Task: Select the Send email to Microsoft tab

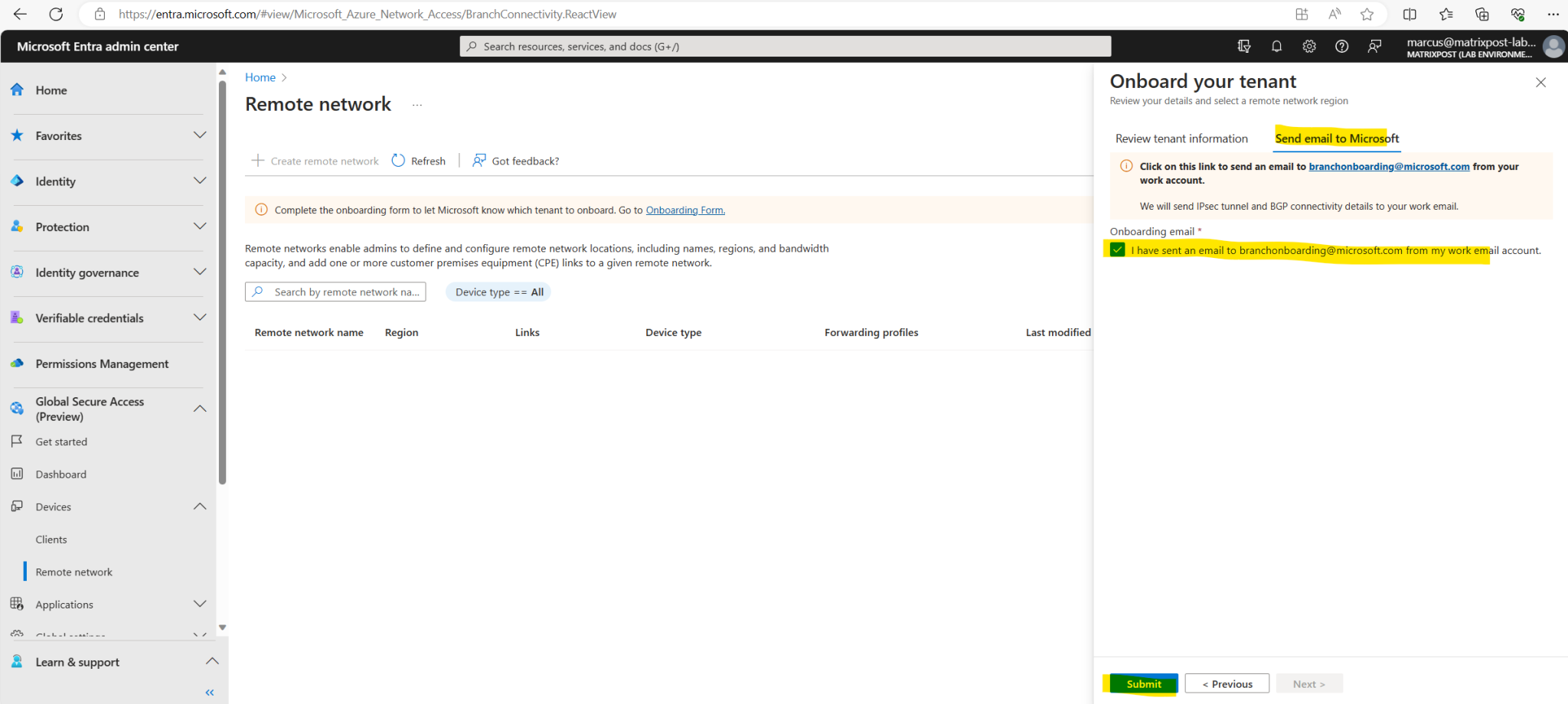Action: tap(1337, 139)
